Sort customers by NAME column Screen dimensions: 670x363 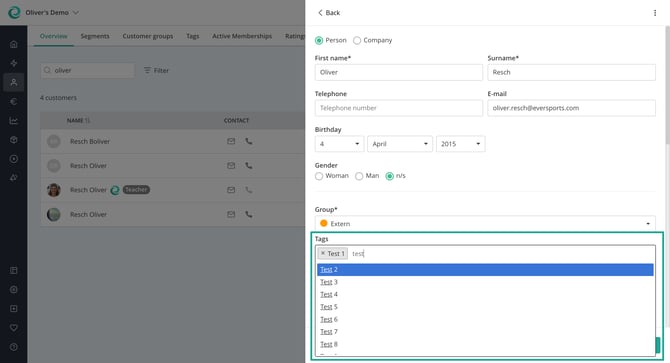(x=78, y=120)
